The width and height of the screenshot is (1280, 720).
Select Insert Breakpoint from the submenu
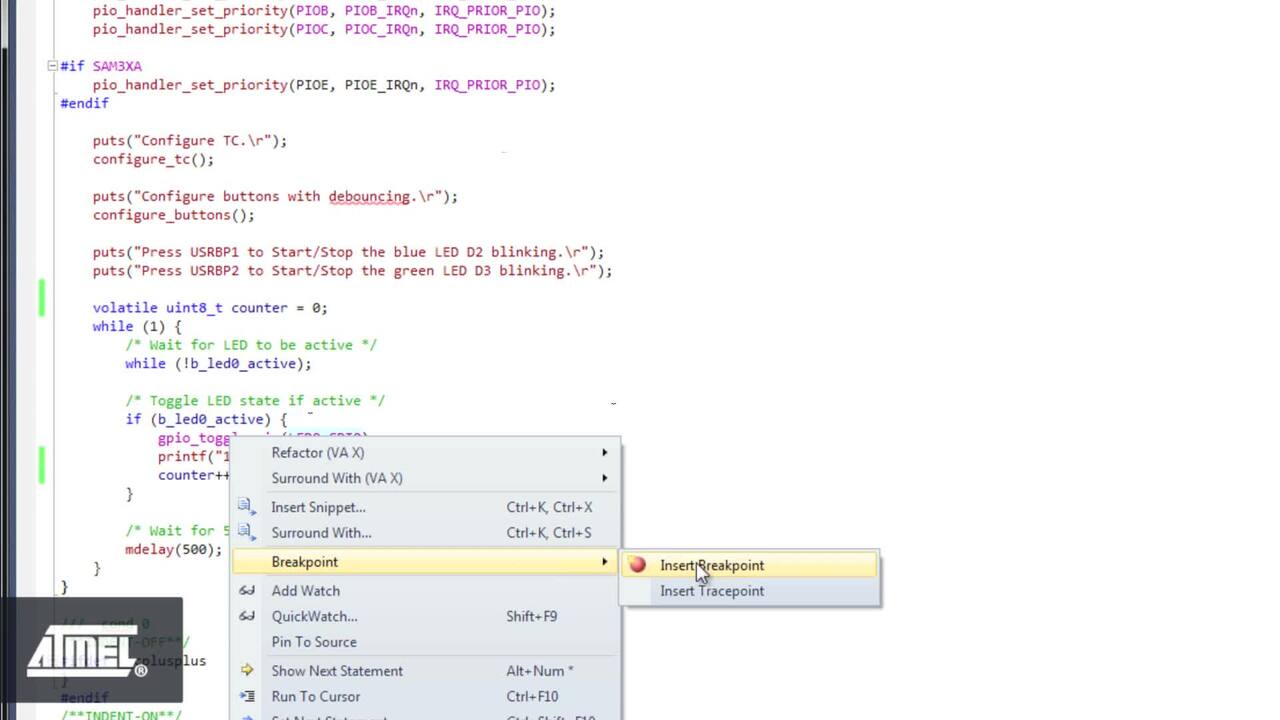point(712,565)
